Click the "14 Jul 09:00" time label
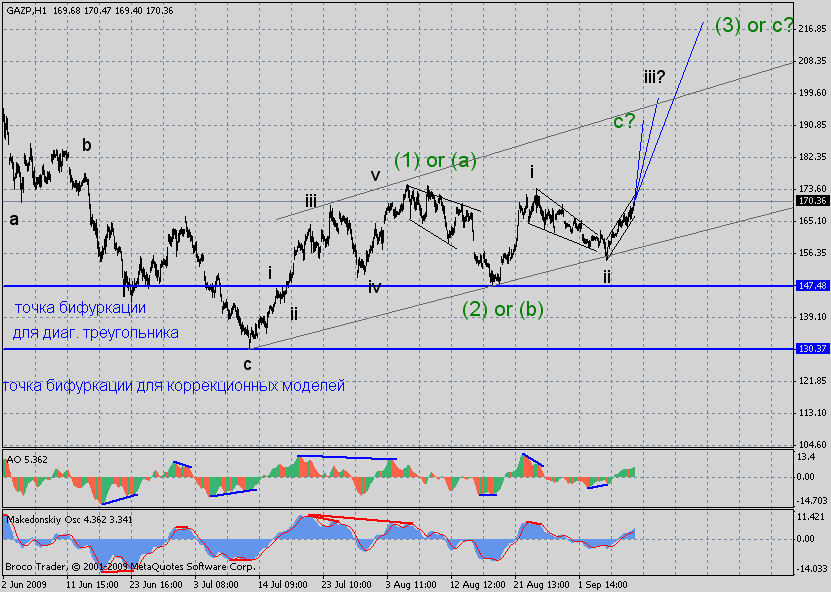 coord(284,585)
